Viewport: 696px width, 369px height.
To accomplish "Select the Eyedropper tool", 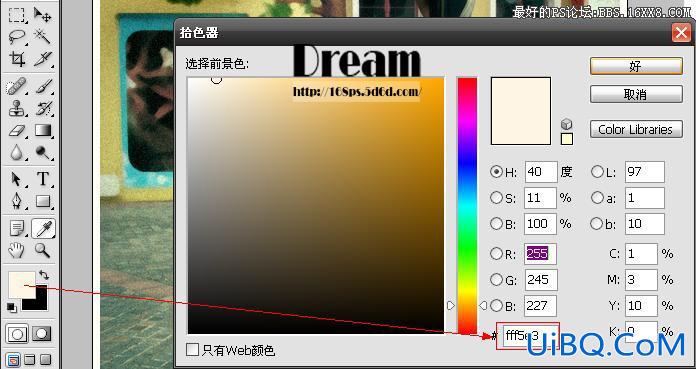I will (43, 229).
